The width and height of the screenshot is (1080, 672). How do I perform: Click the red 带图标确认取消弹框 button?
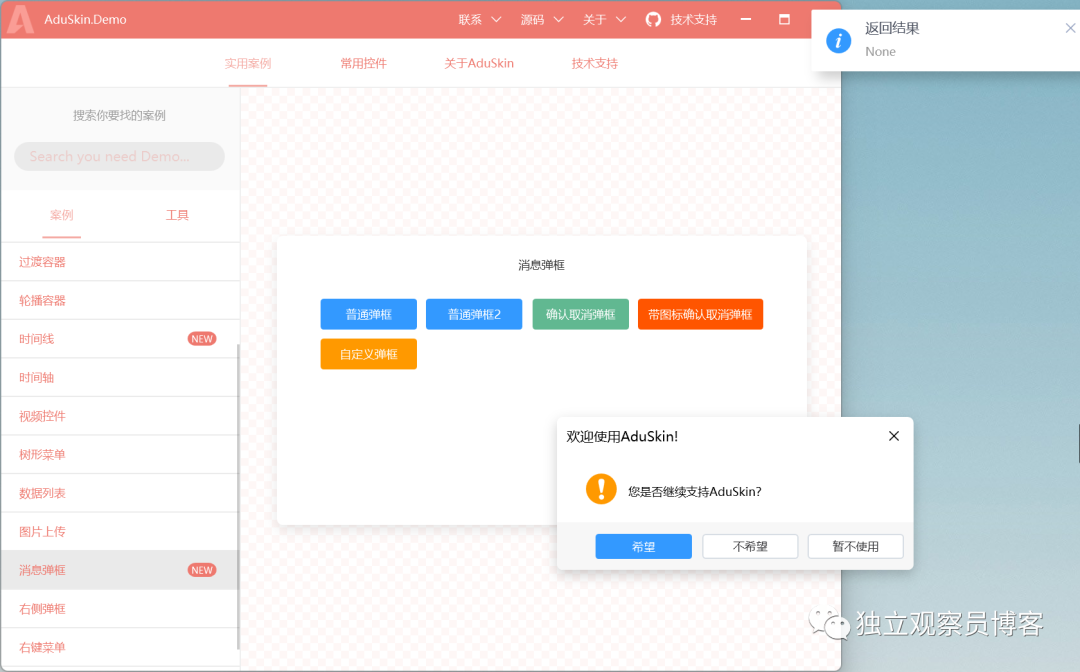(x=700, y=314)
